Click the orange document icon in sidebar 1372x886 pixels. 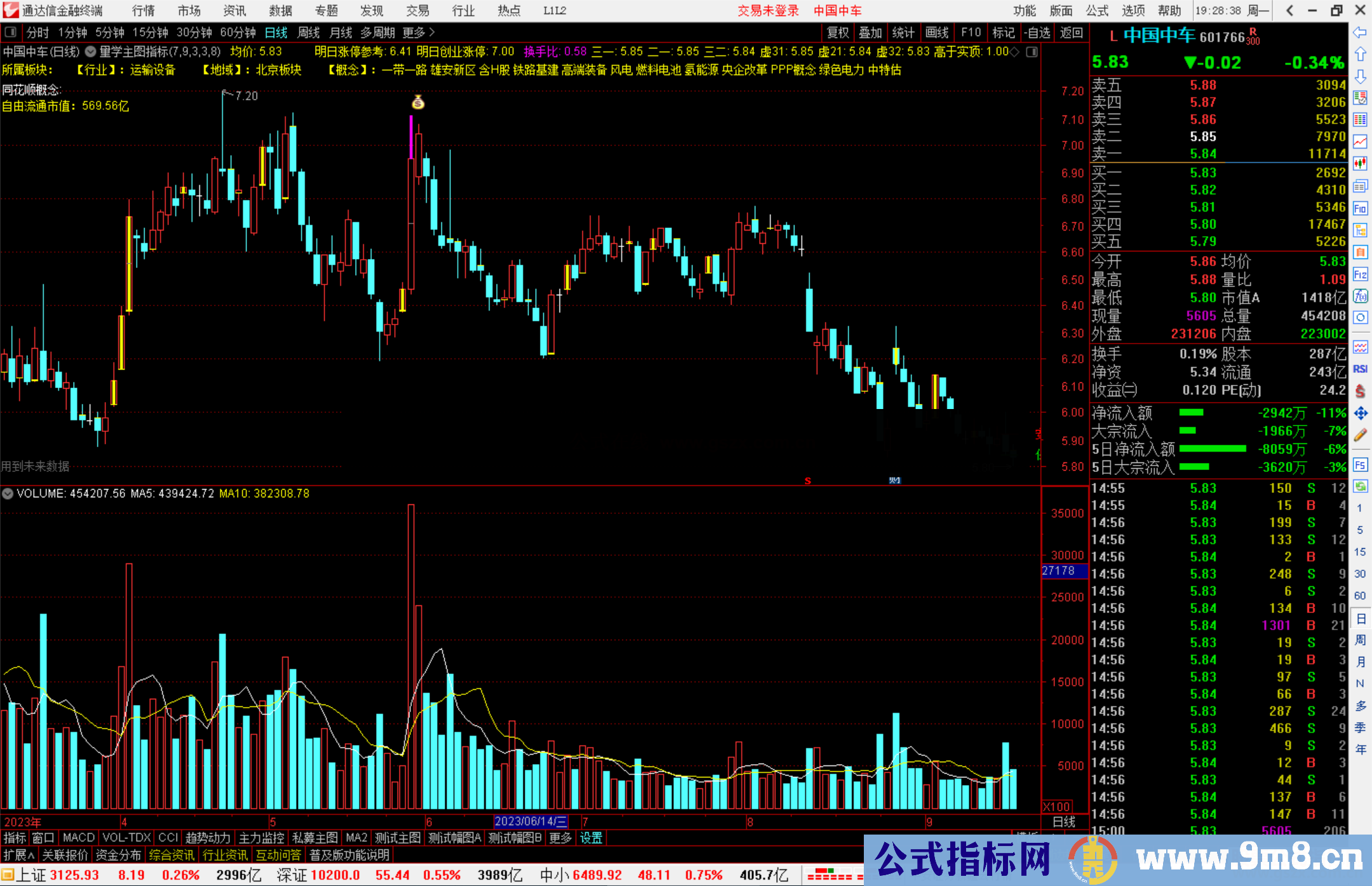1360,252
